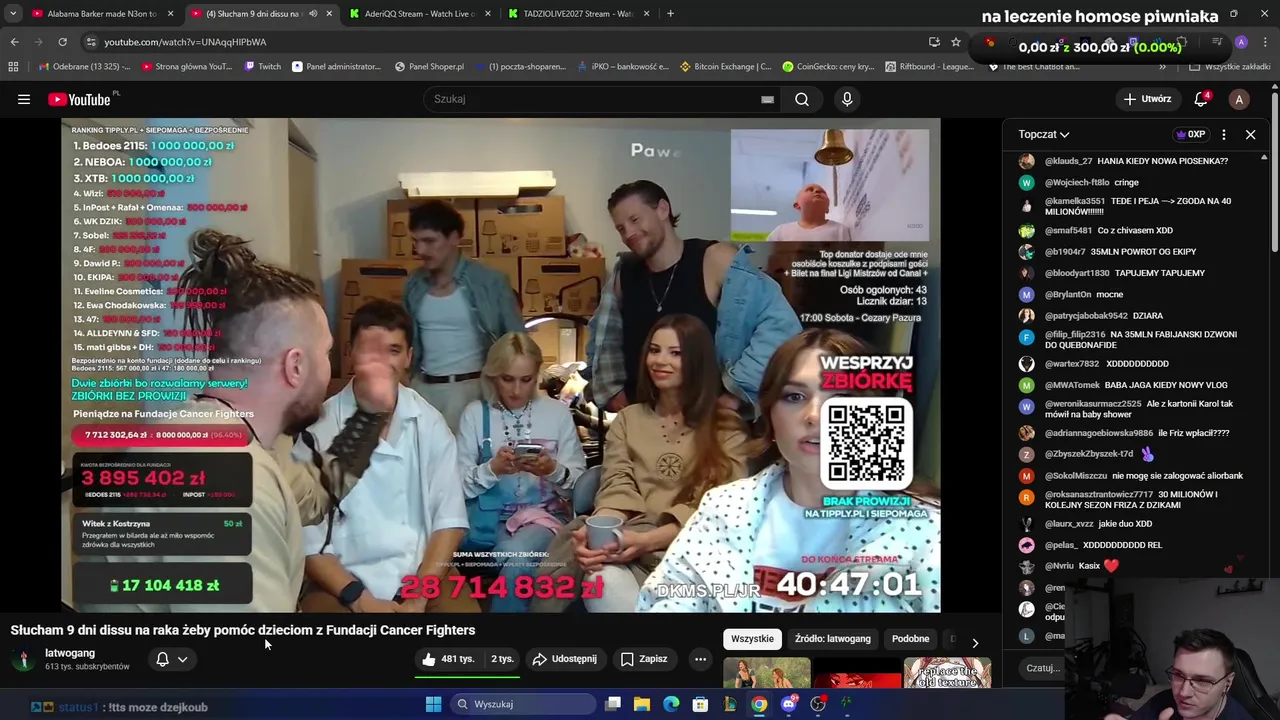Share the video via Udostępnij
The image size is (1280, 720).
565,659
